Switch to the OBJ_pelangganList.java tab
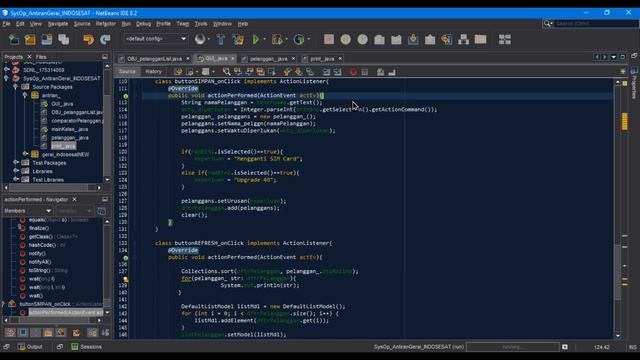640x360 pixels. [154, 59]
